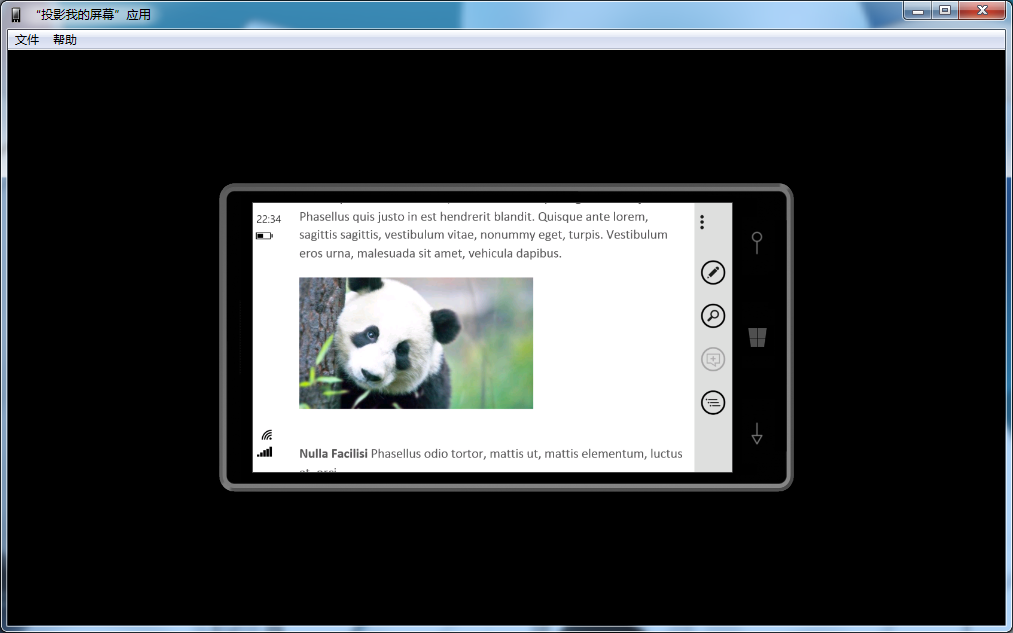The image size is (1013, 633).
Task: Open the document outline list icon
Action: 712,403
